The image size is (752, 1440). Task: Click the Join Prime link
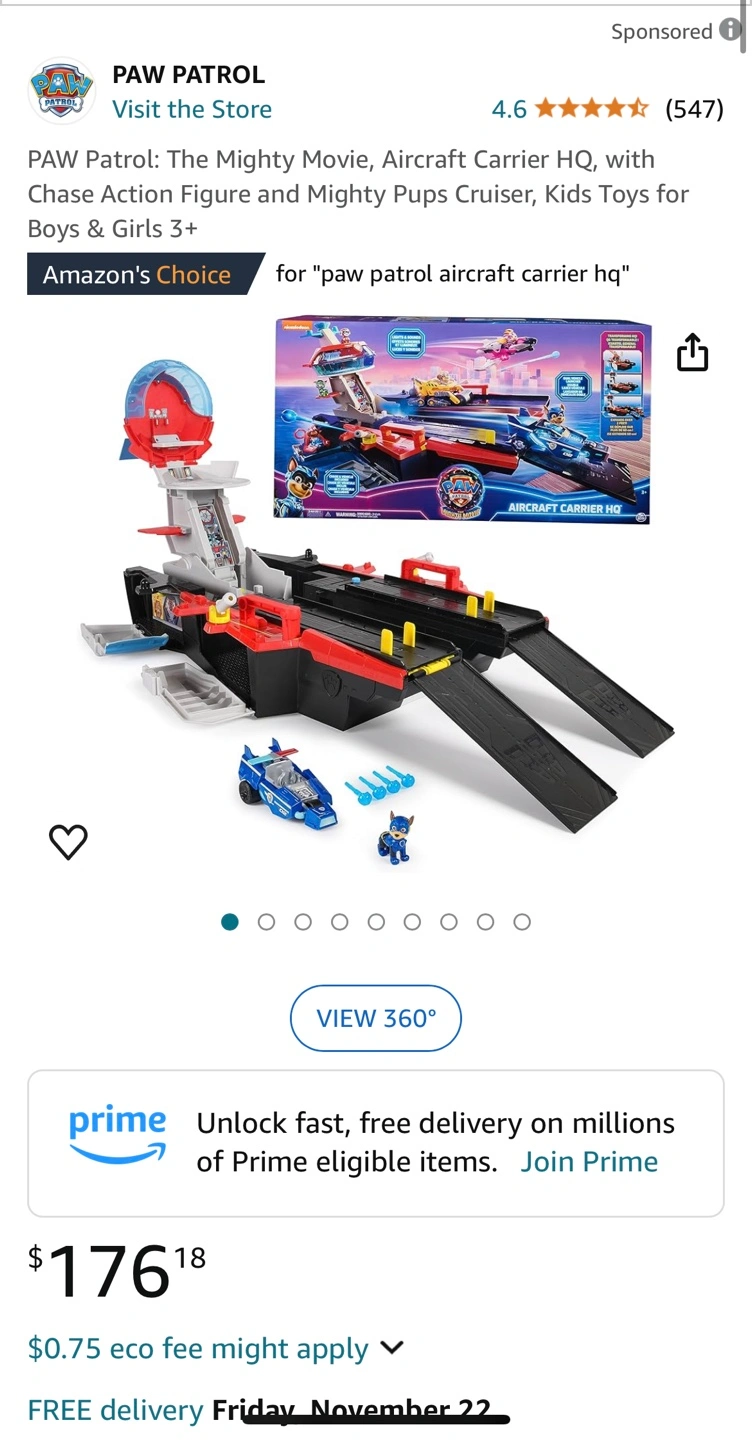pyautogui.click(x=589, y=1162)
